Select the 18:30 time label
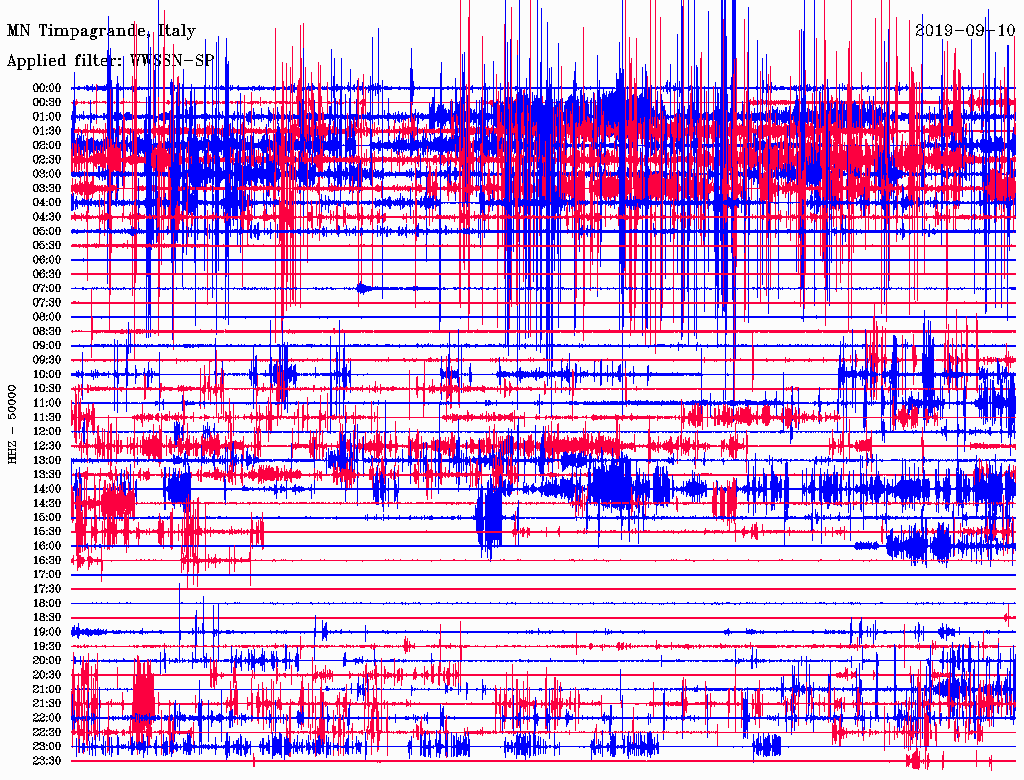The image size is (1024, 780). 47,617
